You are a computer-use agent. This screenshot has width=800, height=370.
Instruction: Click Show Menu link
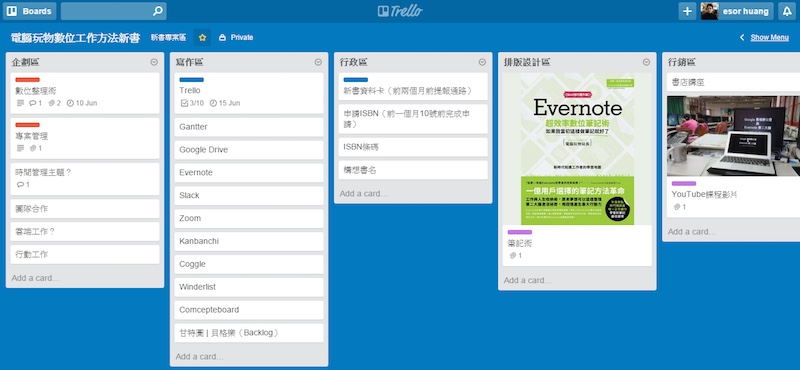[x=769, y=37]
